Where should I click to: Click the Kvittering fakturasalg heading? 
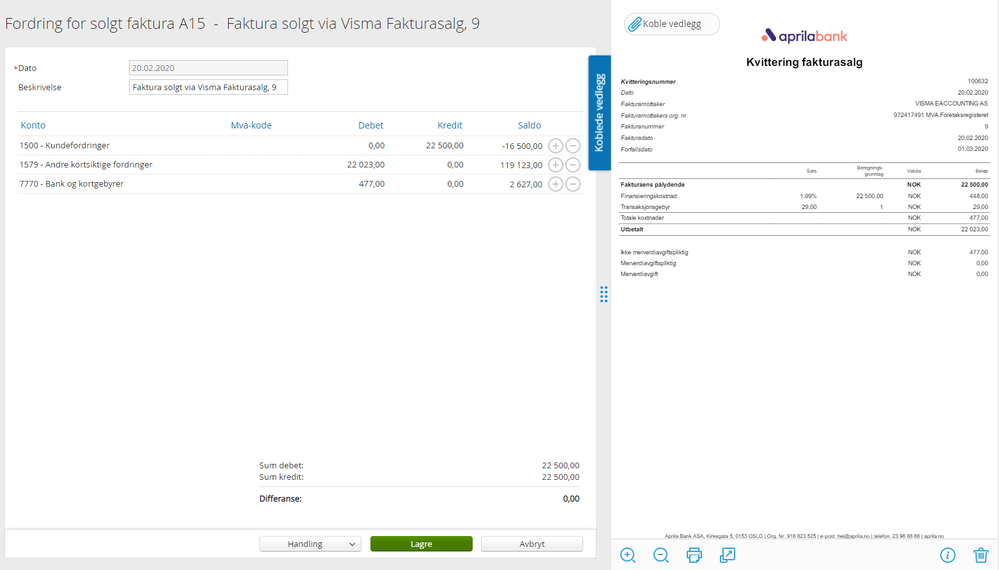[804, 62]
